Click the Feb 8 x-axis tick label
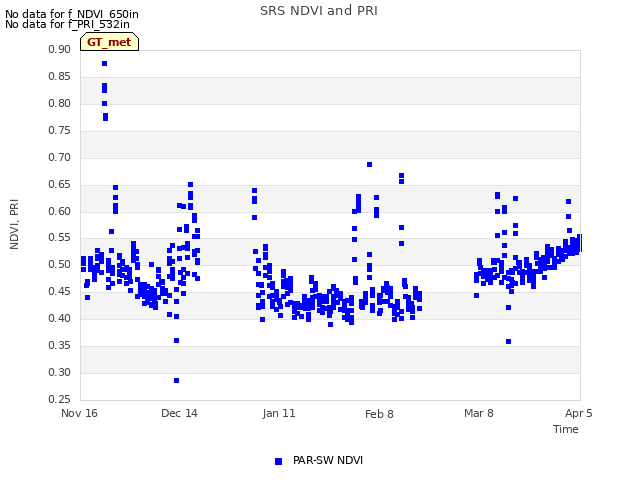Screen dimensions: 640x480 [x=379, y=414]
